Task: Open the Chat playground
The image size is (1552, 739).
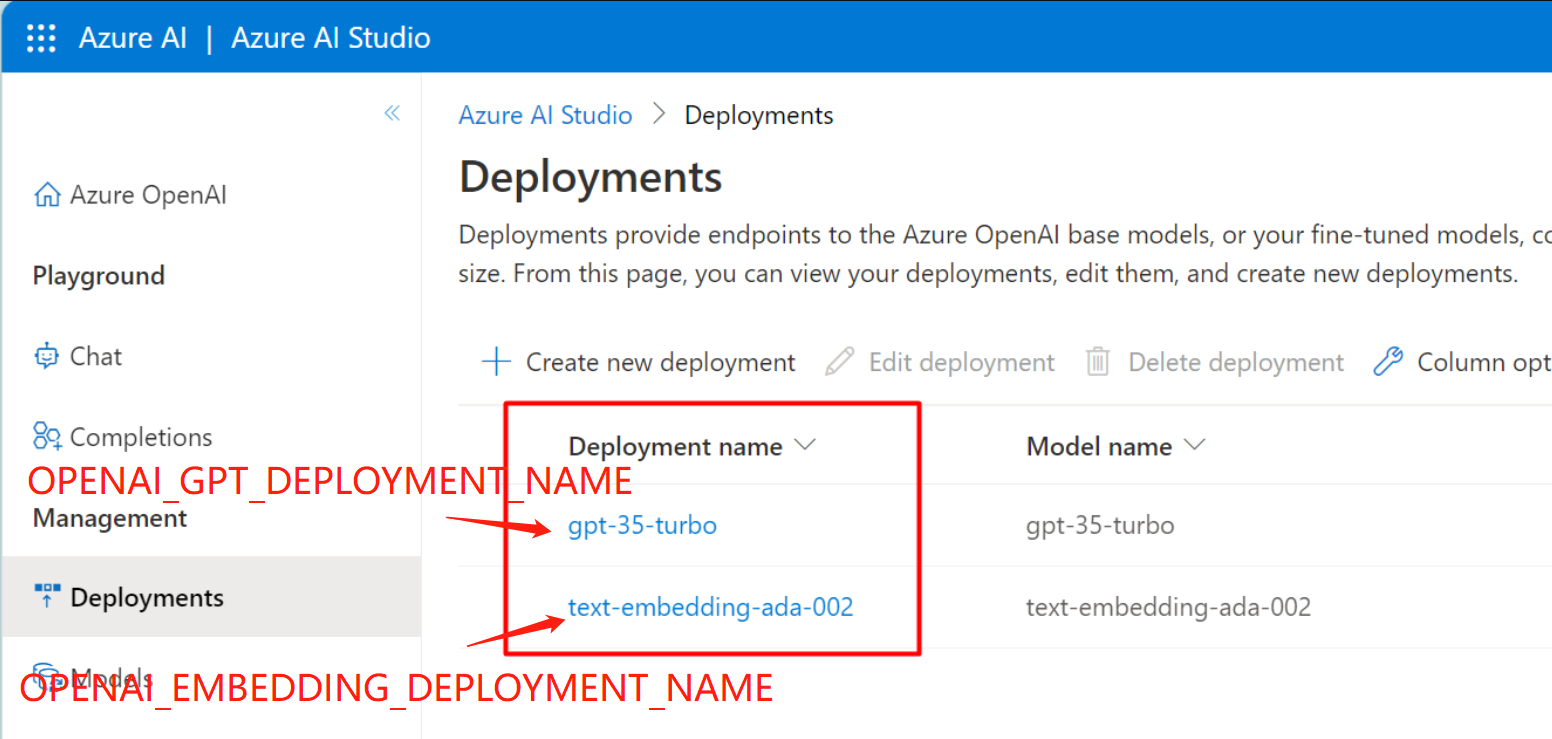Action: pyautogui.click(x=78, y=356)
